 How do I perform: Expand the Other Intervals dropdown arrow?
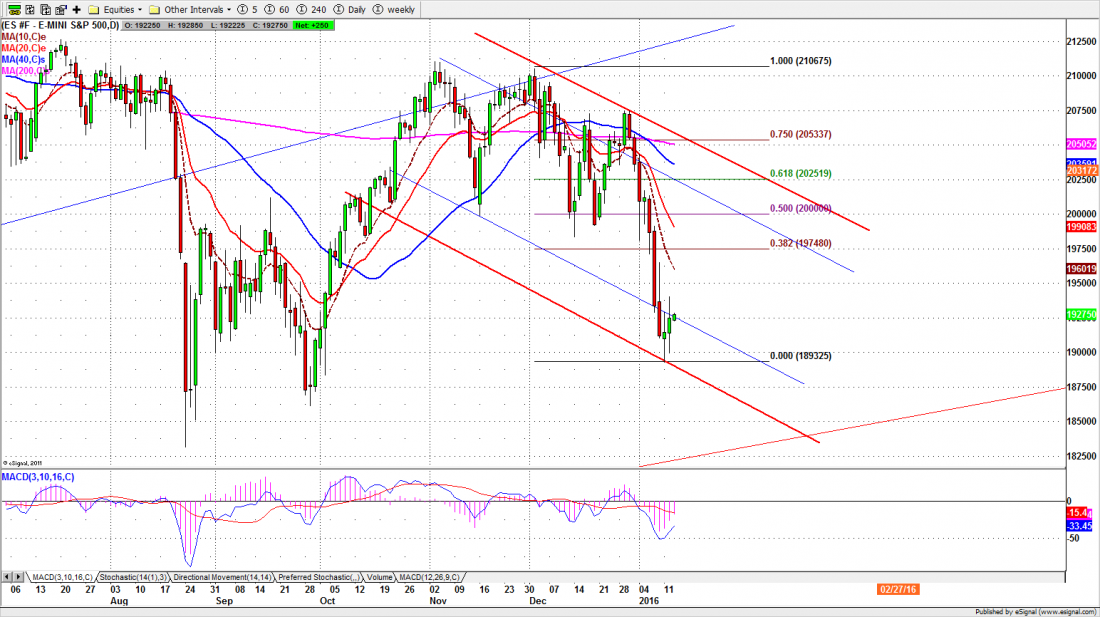(x=229, y=9)
